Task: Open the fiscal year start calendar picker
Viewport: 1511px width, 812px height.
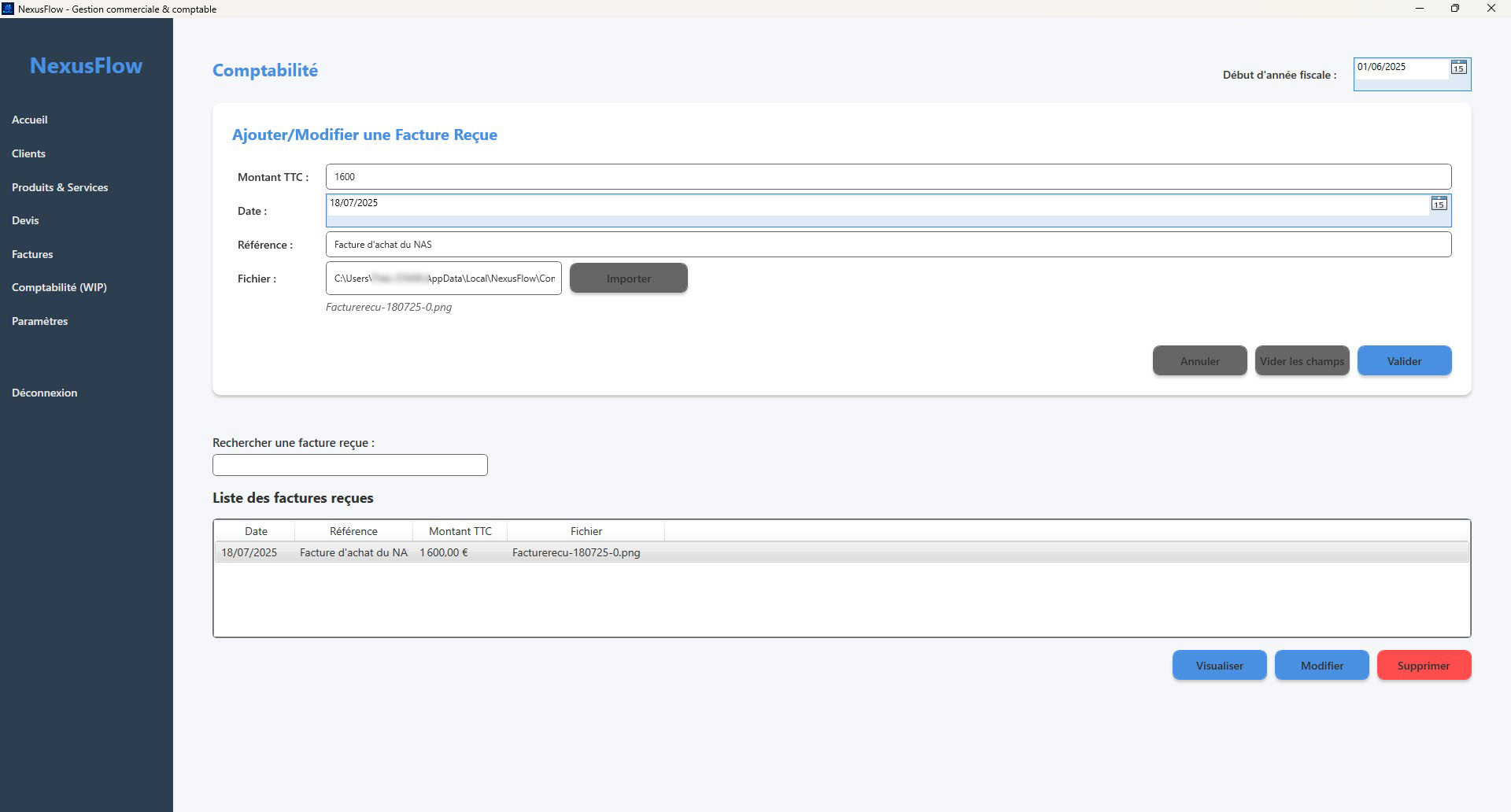Action: 1458,68
